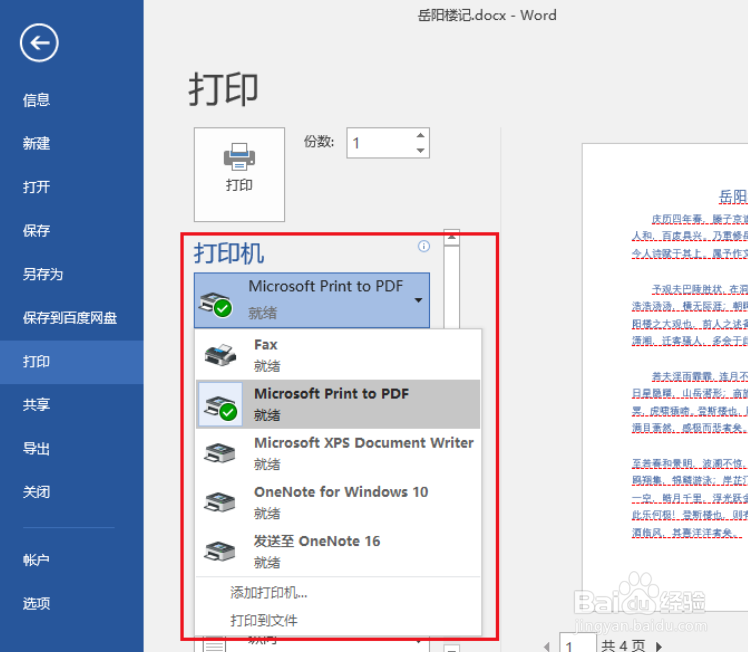Click the Print to PDF list icon
The width and height of the screenshot is (748, 652).
pyautogui.click(x=220, y=404)
